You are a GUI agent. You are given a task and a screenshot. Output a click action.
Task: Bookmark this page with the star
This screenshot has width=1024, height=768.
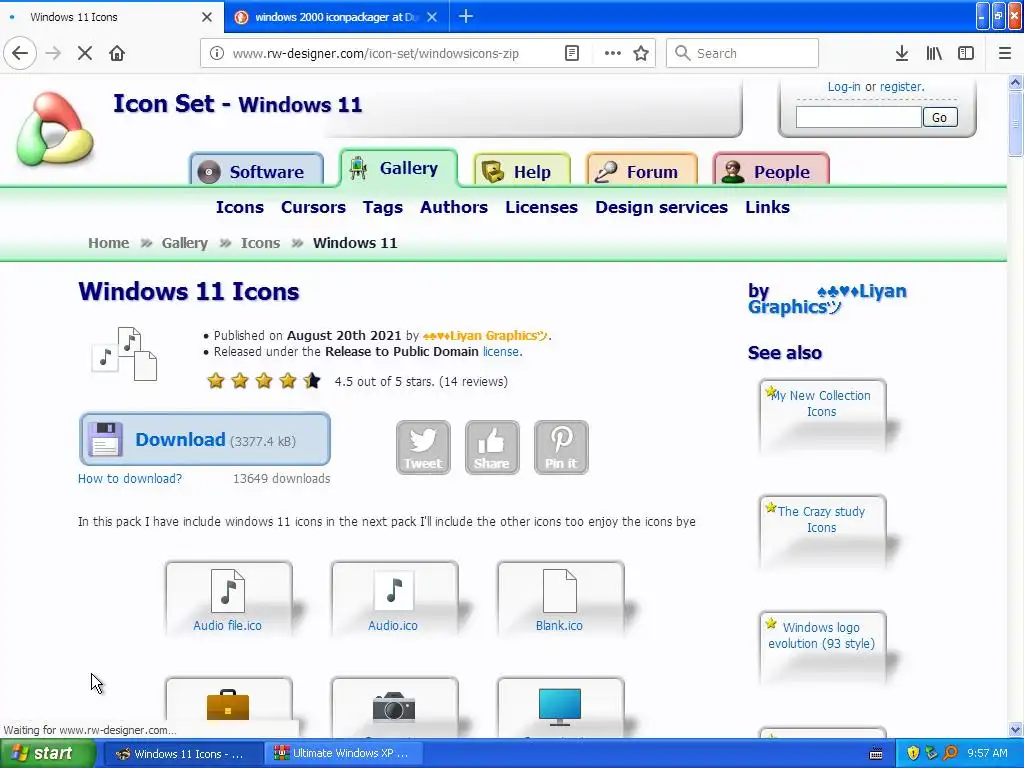click(x=641, y=53)
